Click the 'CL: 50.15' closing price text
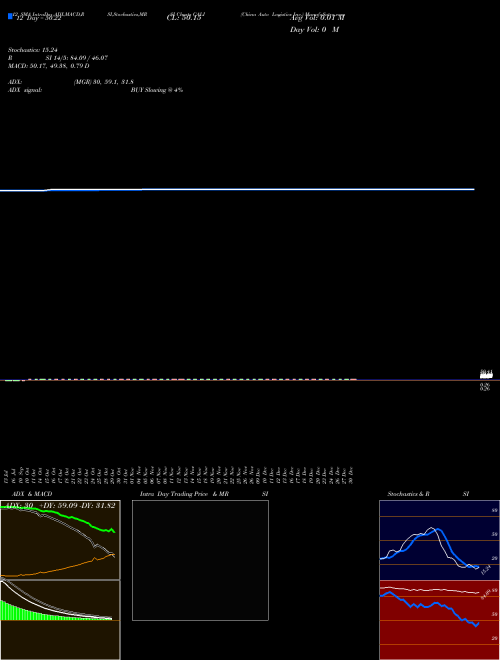 tap(184, 18)
